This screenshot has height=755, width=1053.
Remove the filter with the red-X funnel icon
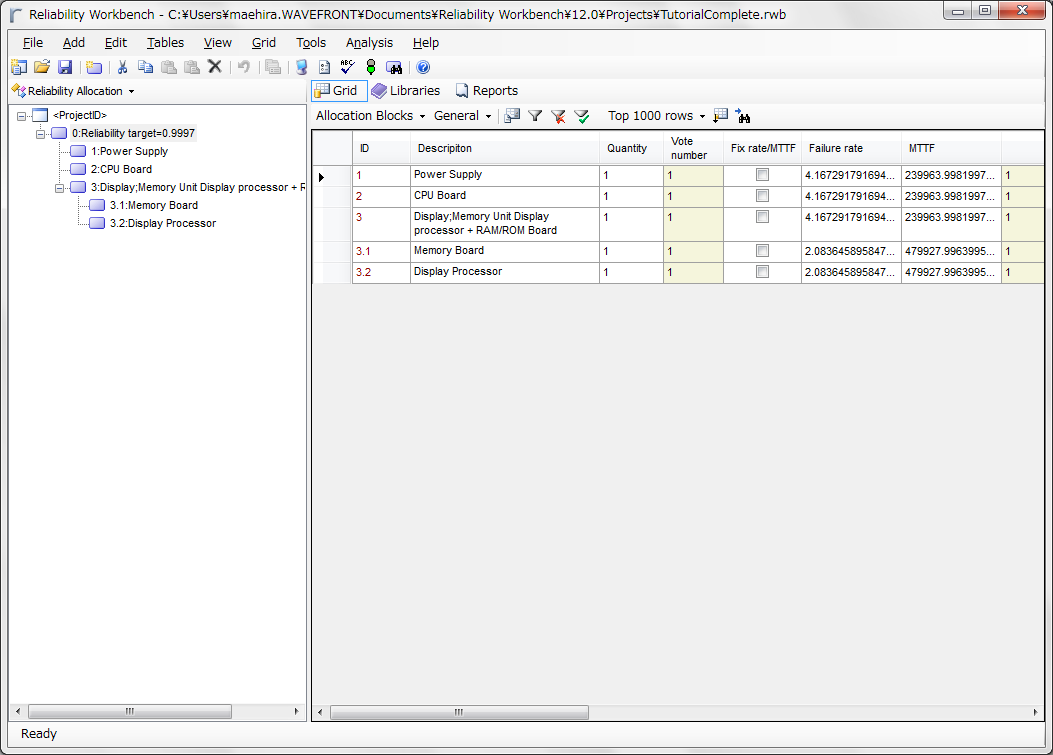(558, 116)
